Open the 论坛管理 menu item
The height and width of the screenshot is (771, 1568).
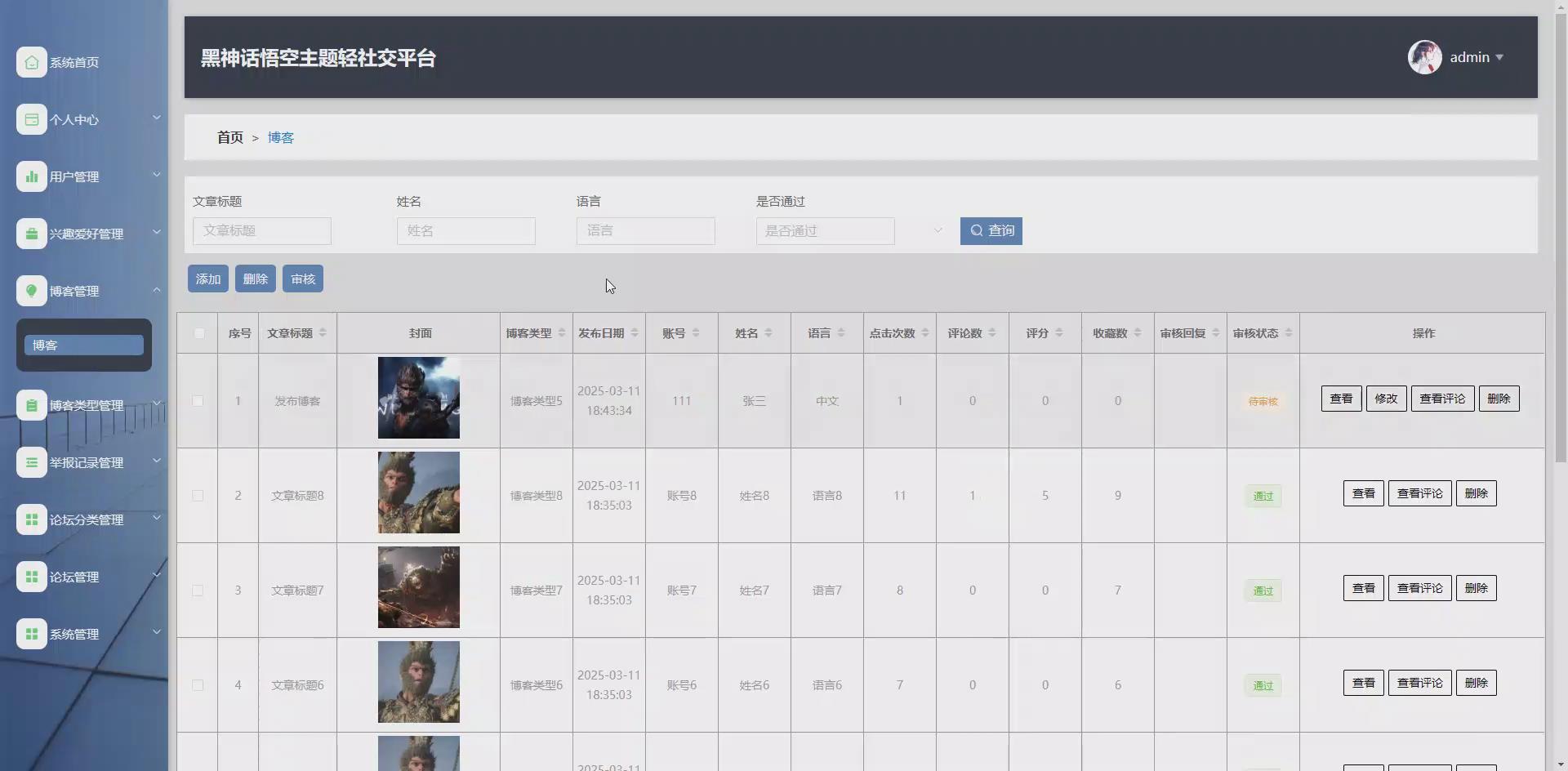tap(74, 577)
